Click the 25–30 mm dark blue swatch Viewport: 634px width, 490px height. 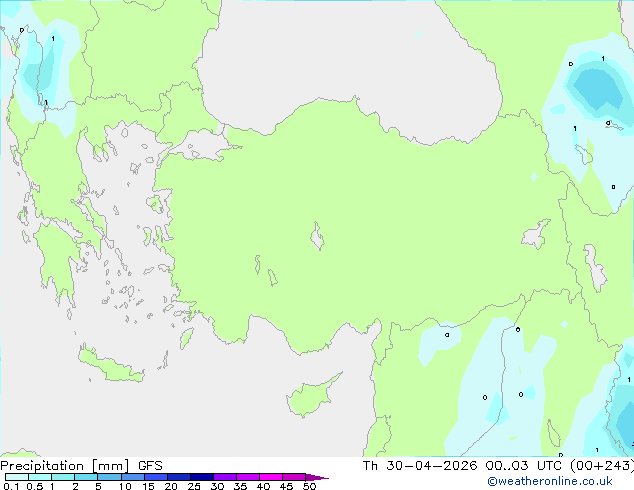point(201,477)
